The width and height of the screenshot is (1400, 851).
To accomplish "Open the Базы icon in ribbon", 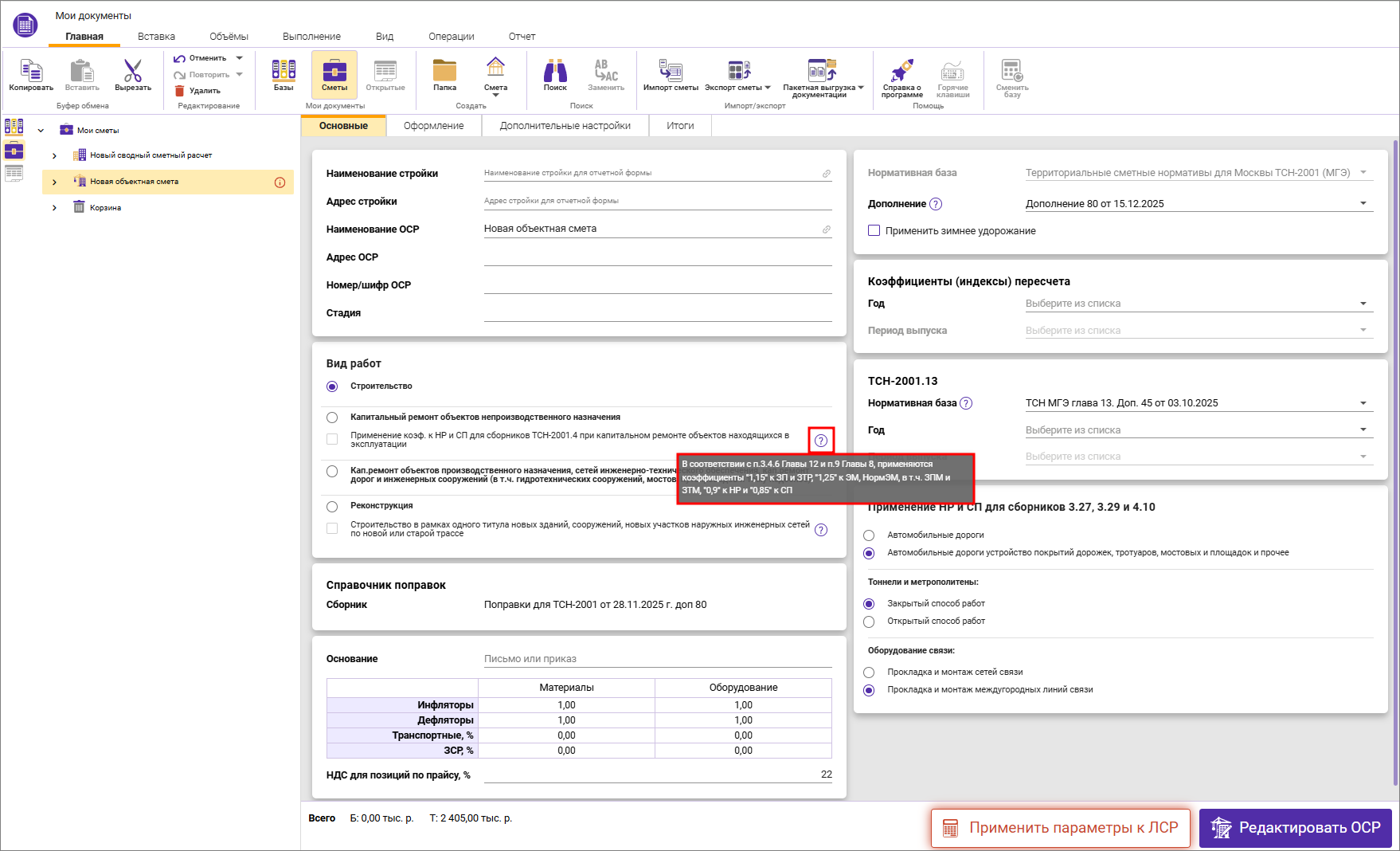I will (x=284, y=72).
